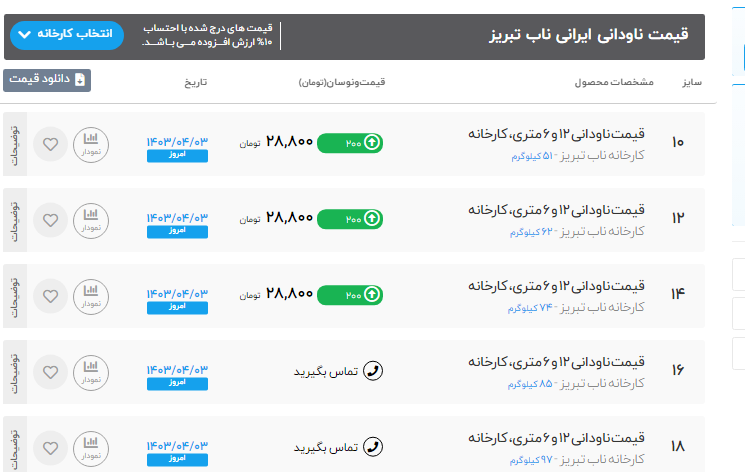Click the دانلود قیمت download button

pyautogui.click(x=47, y=80)
